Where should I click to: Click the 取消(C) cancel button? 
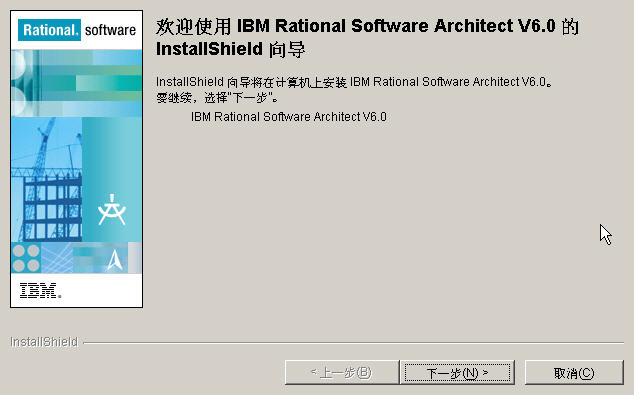click(x=574, y=372)
